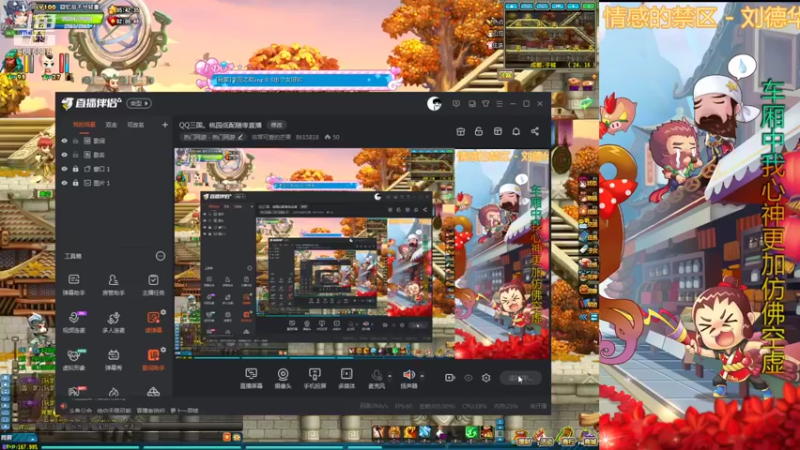Click the 麦克风 microphone icon

pyautogui.click(x=377, y=376)
